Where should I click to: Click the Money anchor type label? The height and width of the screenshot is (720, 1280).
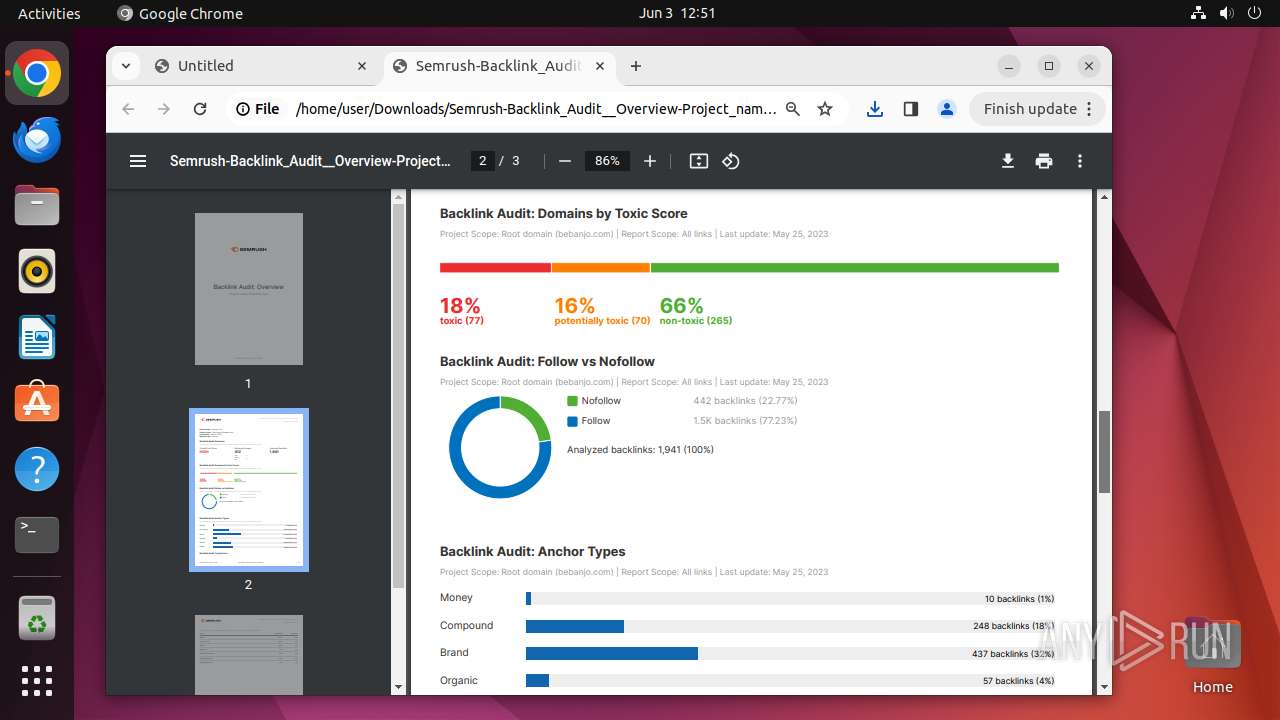pyautogui.click(x=456, y=598)
